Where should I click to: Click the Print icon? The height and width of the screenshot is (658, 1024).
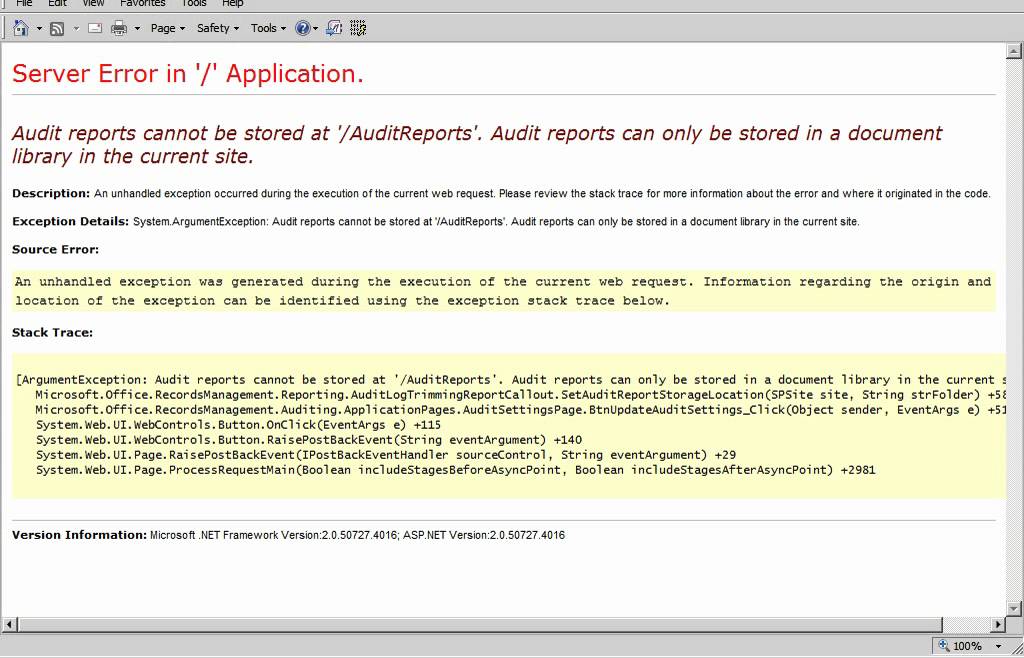click(x=119, y=28)
